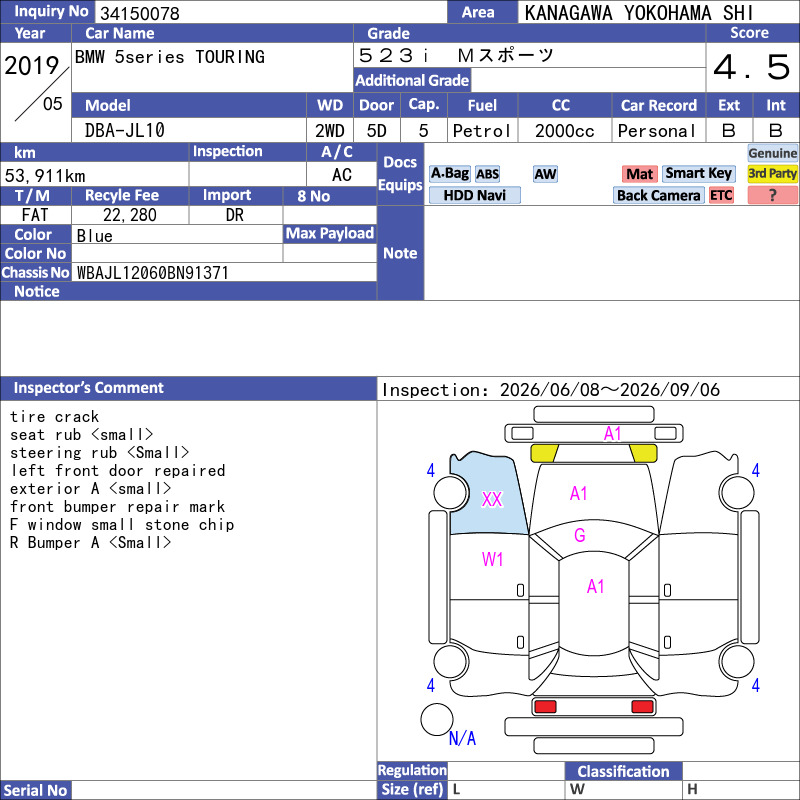Click the Score value 4.5
Image resolution: width=800 pixels, height=800 pixels.
[x=752, y=67]
